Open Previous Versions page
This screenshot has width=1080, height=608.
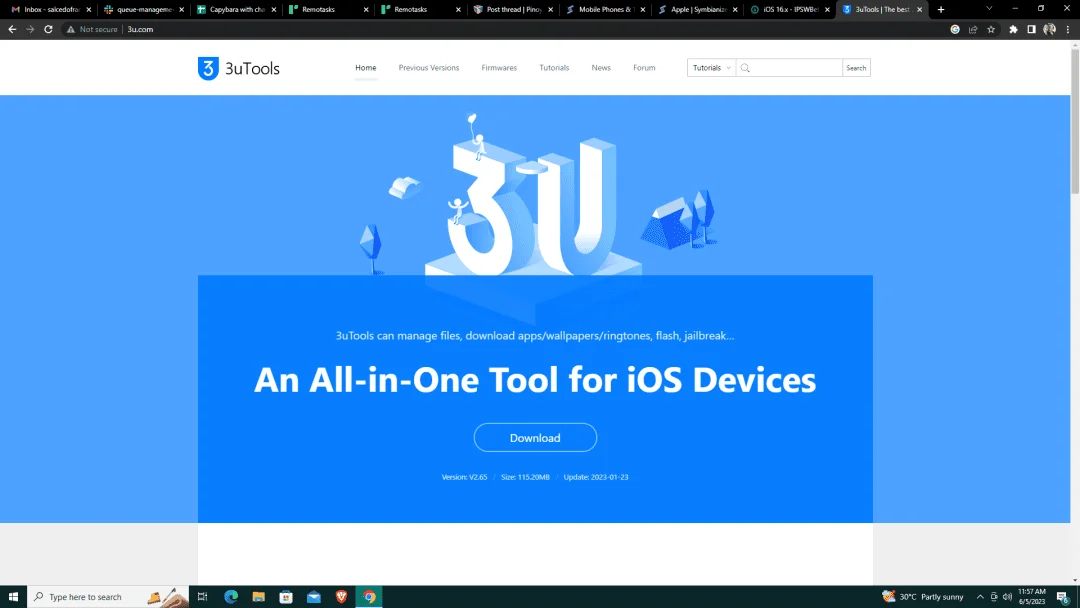click(428, 67)
